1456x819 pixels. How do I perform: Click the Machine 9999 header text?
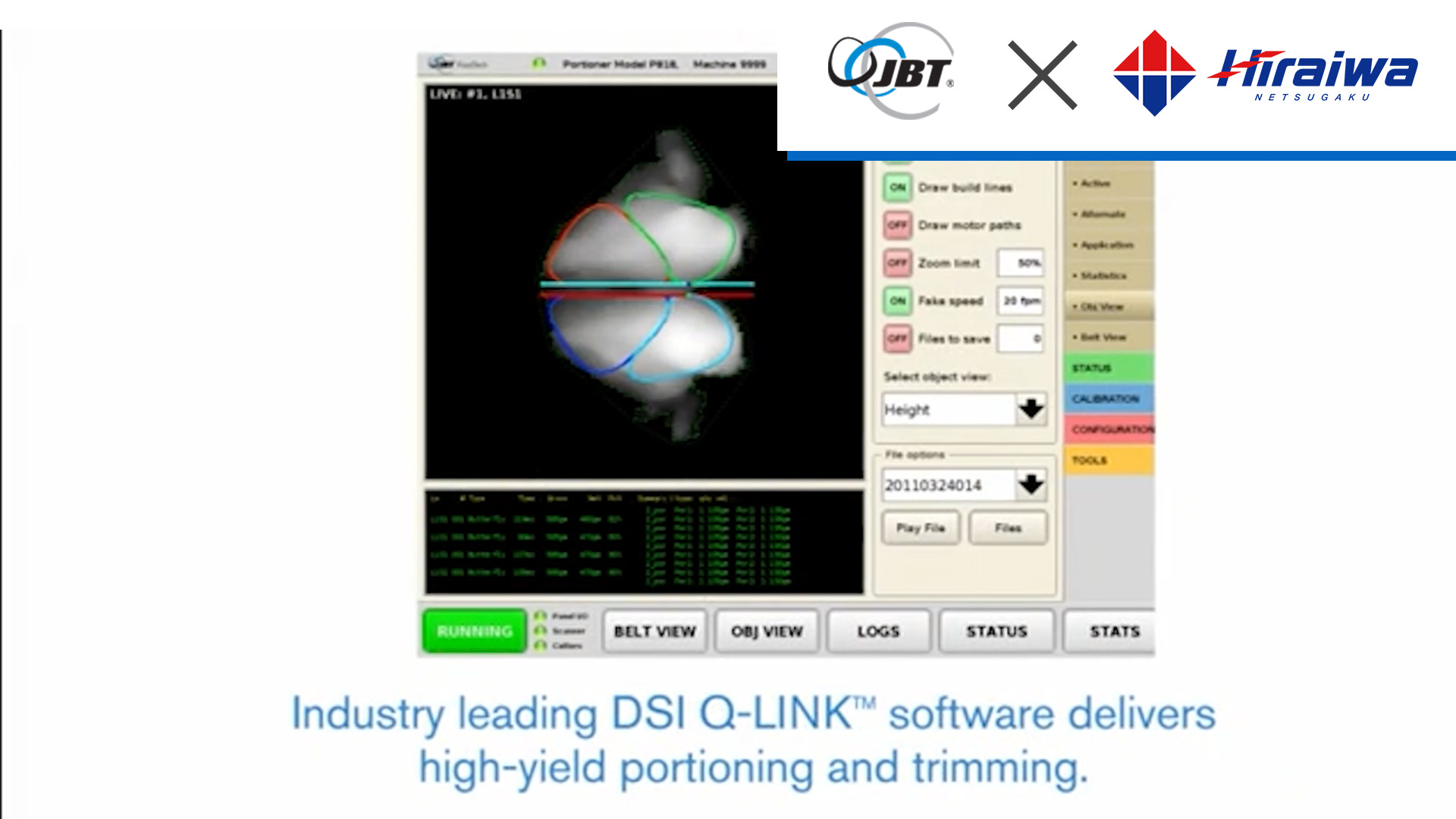tap(730, 64)
